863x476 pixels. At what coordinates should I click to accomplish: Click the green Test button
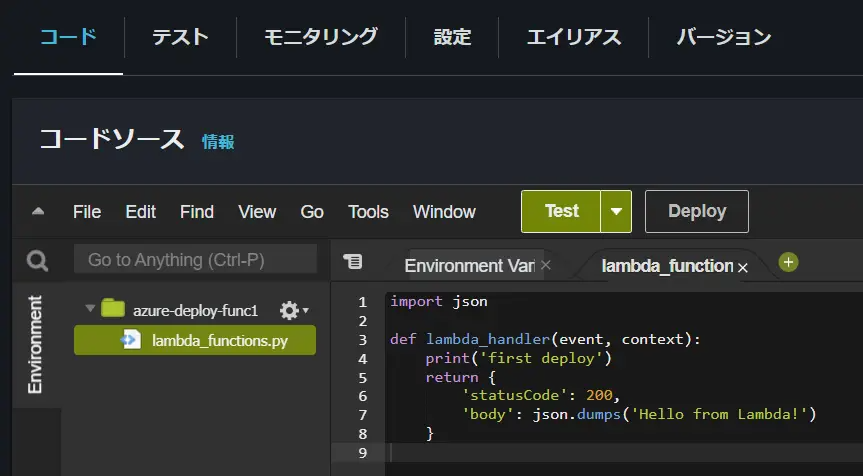pyautogui.click(x=561, y=211)
